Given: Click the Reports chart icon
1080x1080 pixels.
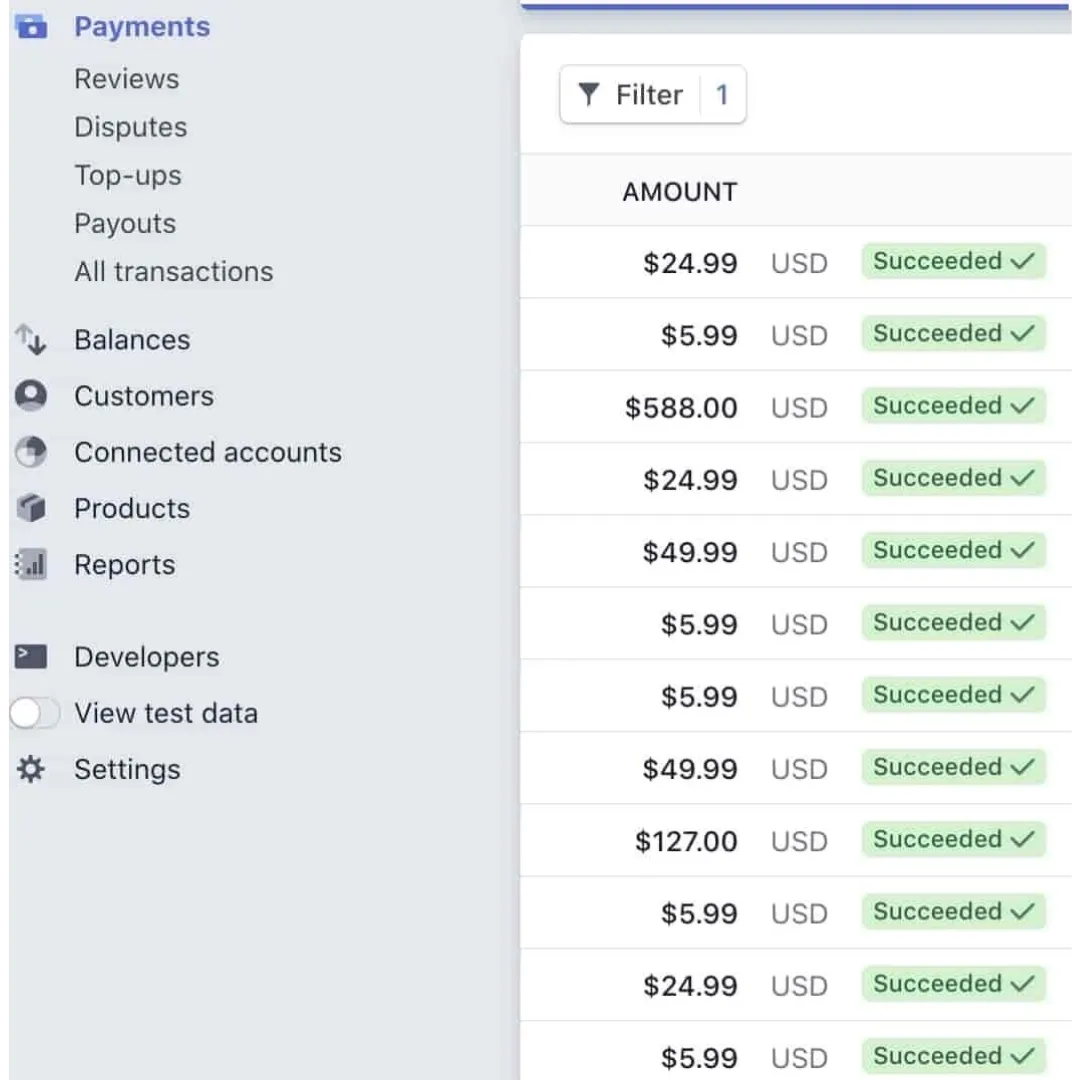Looking at the screenshot, I should click(x=31, y=565).
